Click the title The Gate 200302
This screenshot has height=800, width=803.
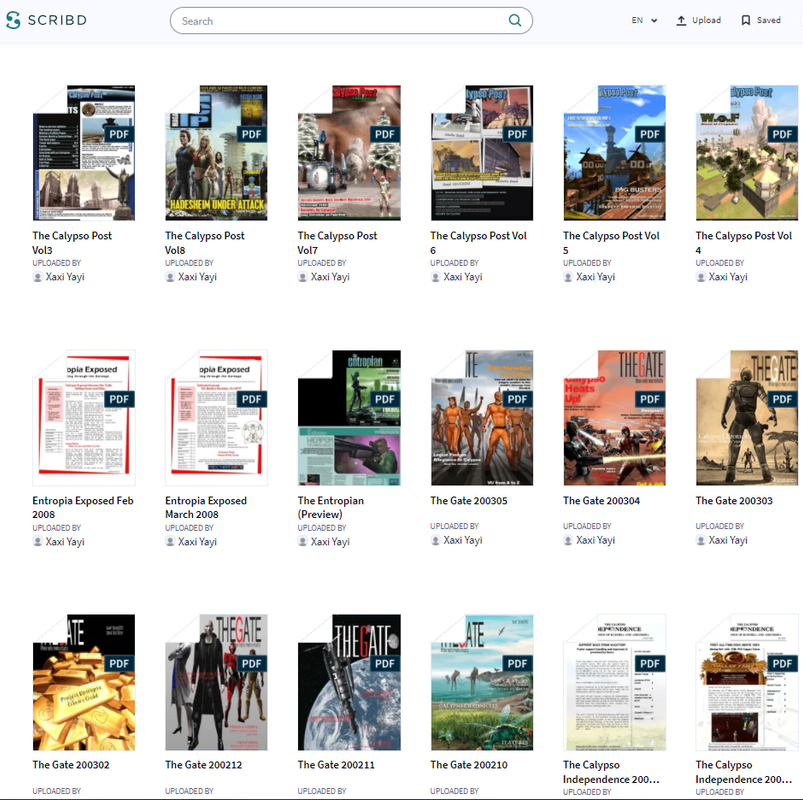click(71, 765)
